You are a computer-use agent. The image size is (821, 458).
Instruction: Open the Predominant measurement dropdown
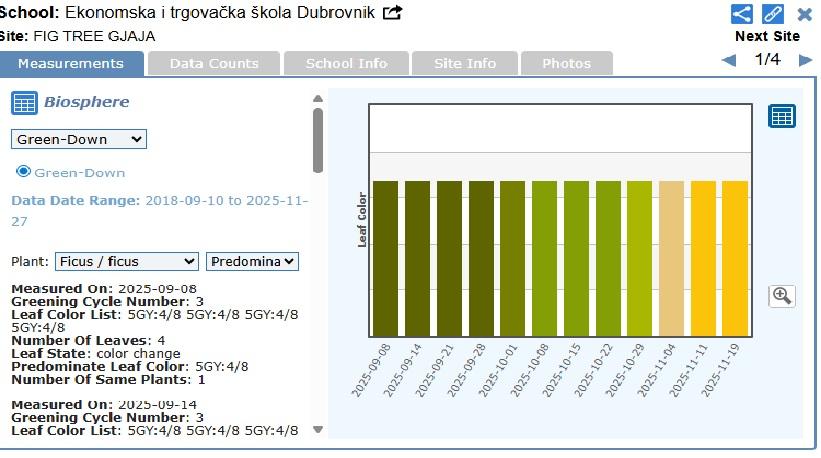252,261
